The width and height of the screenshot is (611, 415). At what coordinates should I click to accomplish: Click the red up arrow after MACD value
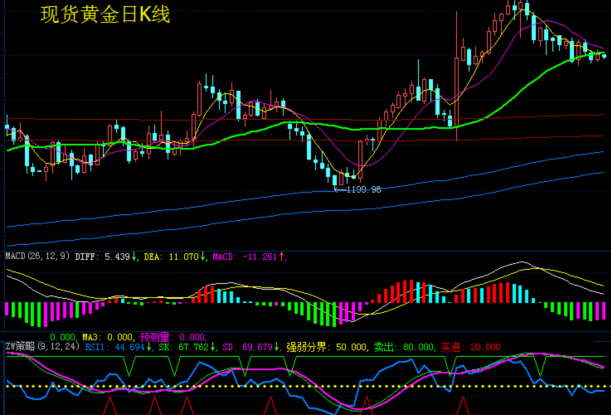coord(283,257)
